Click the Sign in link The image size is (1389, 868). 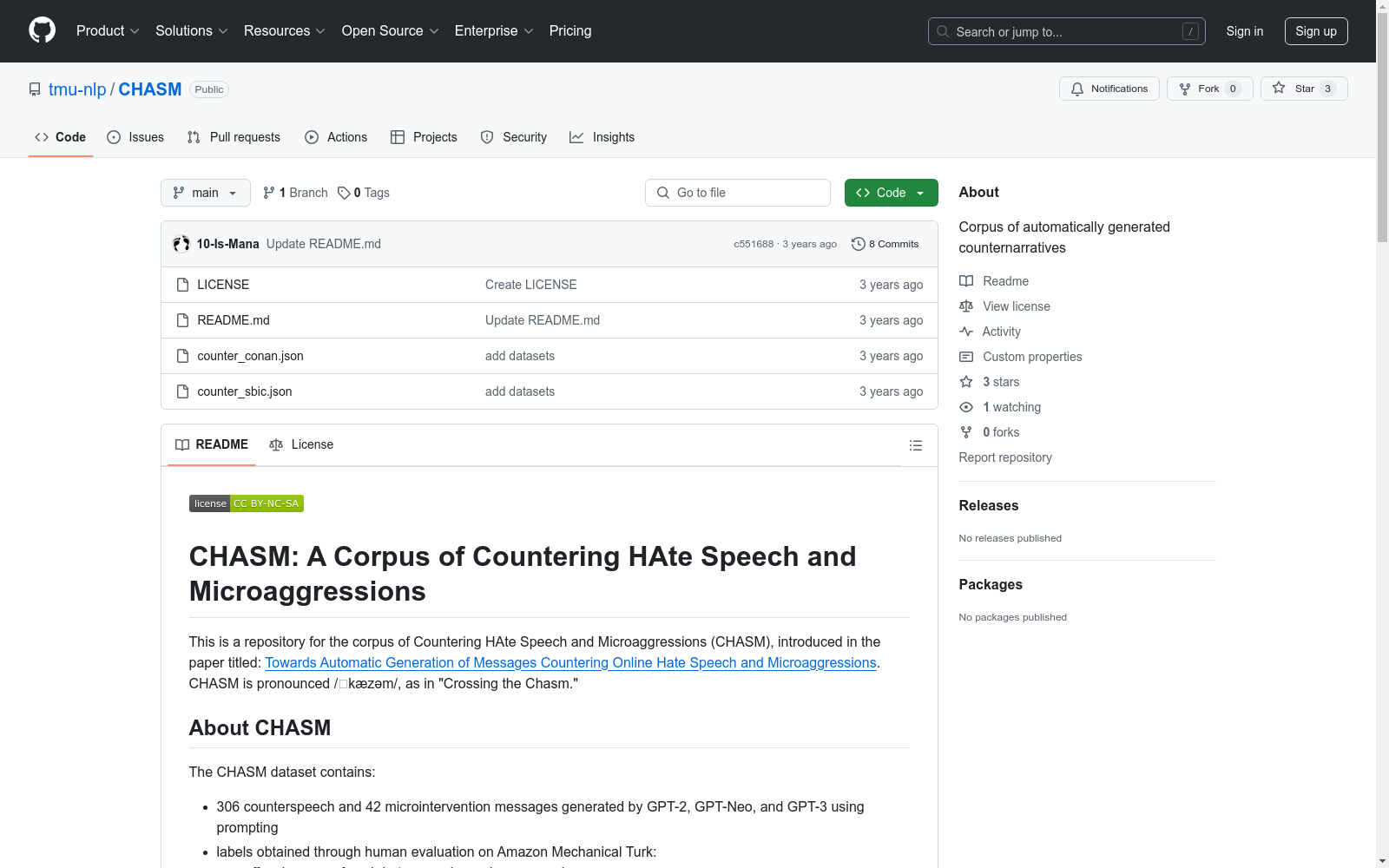tap(1245, 31)
